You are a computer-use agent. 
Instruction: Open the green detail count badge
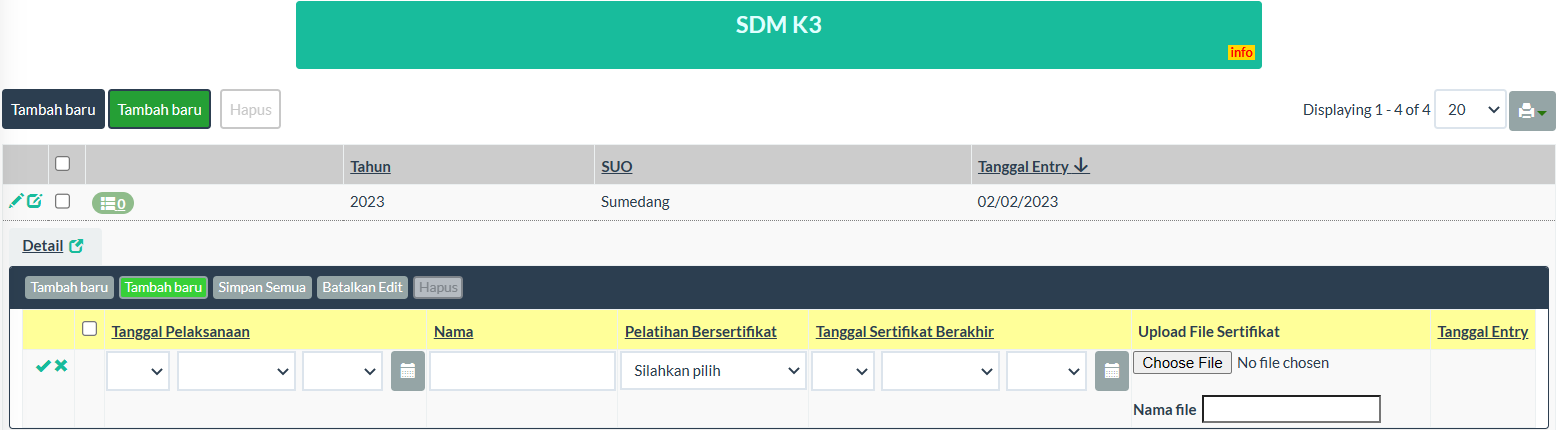112,203
